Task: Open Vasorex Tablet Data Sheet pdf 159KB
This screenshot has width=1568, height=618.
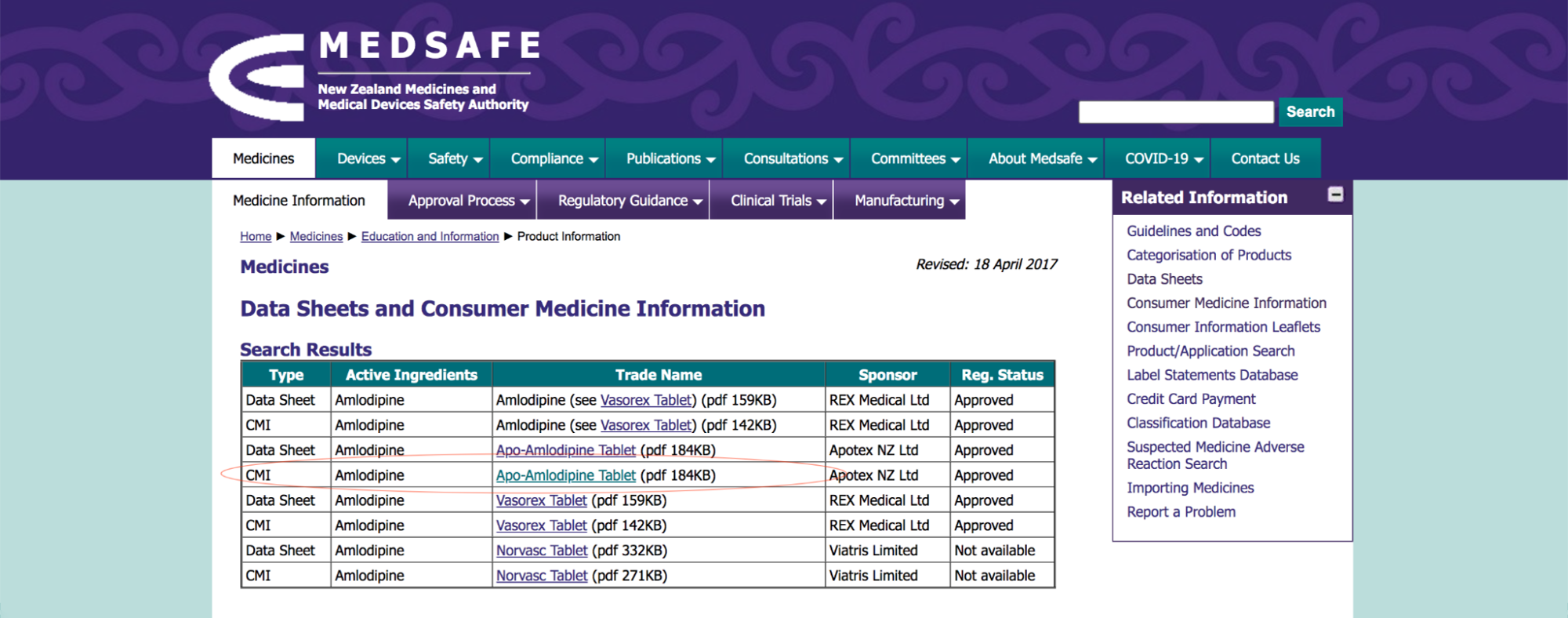Action: click(x=541, y=500)
